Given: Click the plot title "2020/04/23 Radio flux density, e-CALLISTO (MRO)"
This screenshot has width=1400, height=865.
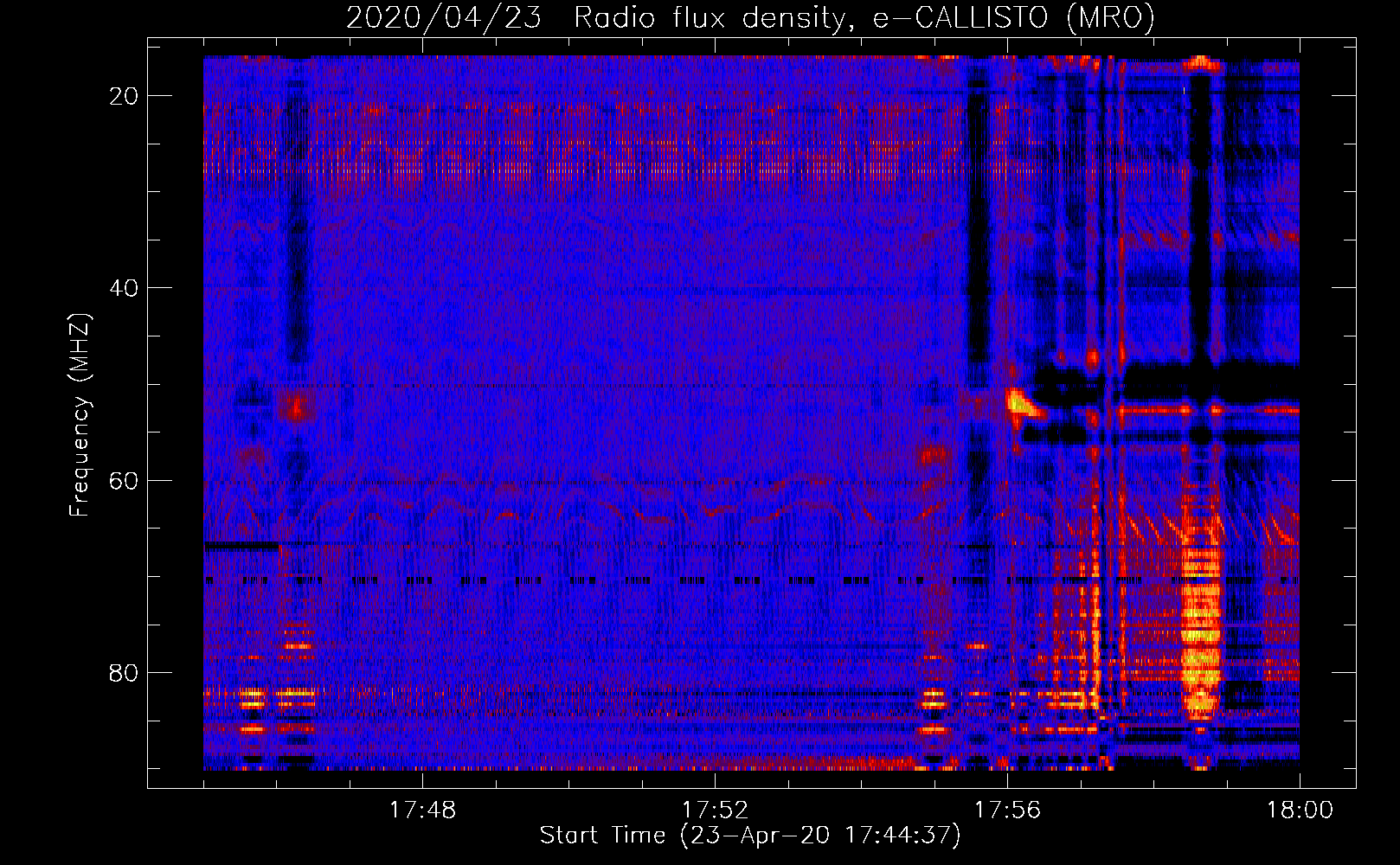Looking at the screenshot, I should (x=750, y=17).
